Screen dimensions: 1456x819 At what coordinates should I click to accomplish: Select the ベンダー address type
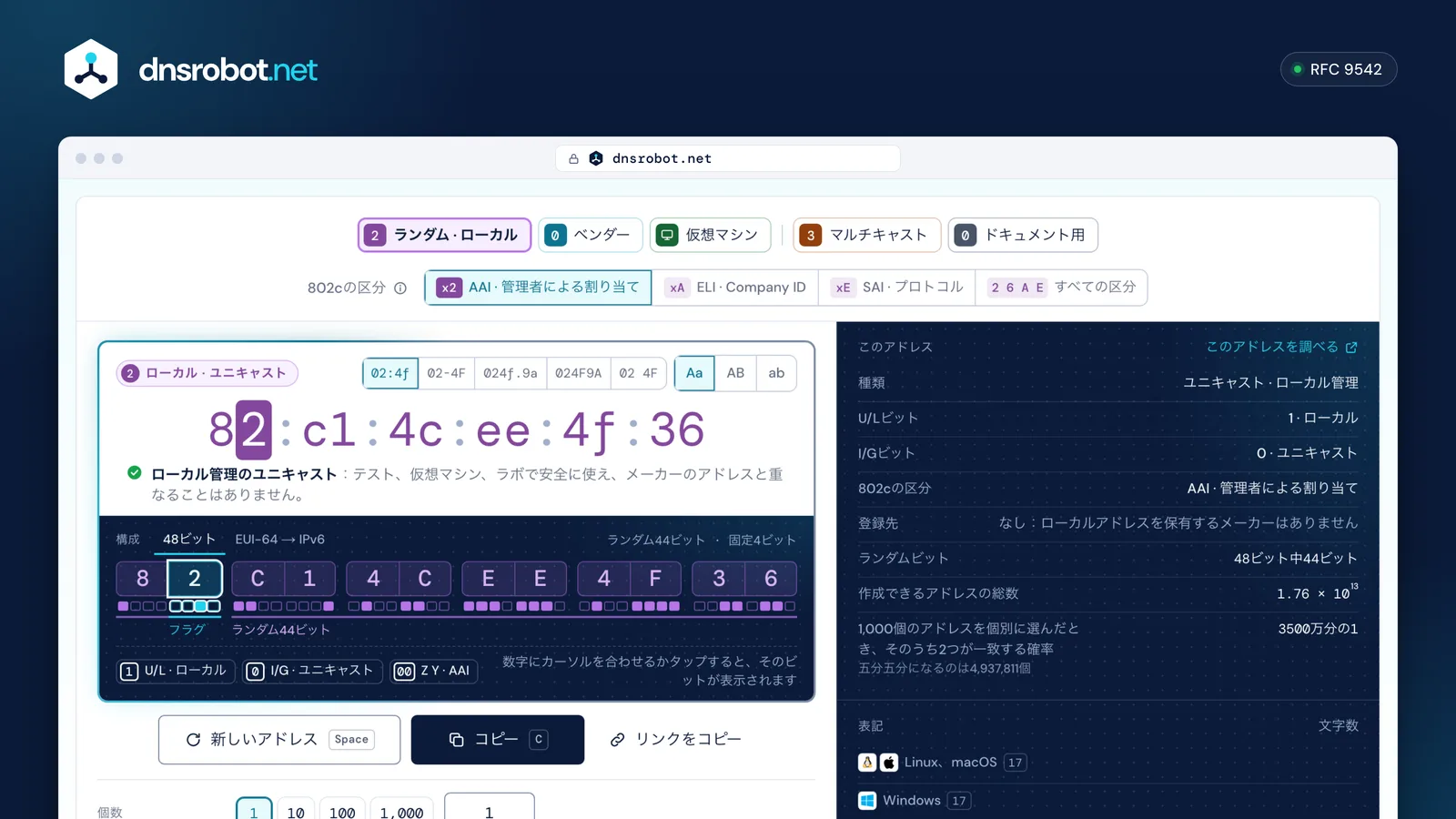591,235
